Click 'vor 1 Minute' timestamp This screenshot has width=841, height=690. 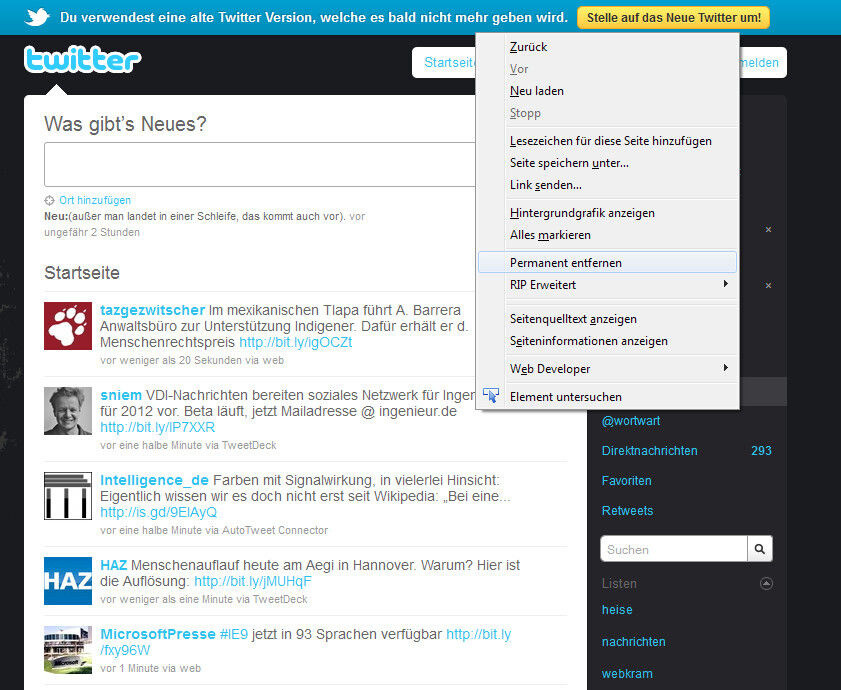pos(132,669)
